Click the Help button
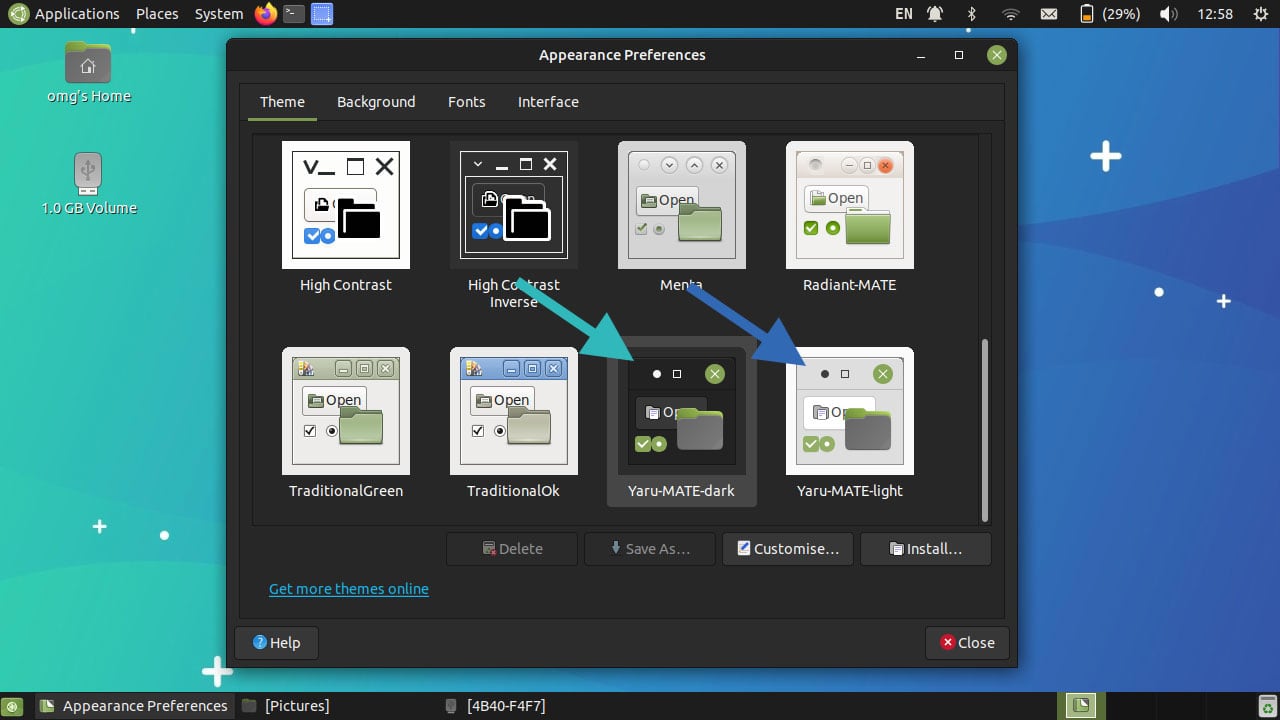 tap(276, 643)
